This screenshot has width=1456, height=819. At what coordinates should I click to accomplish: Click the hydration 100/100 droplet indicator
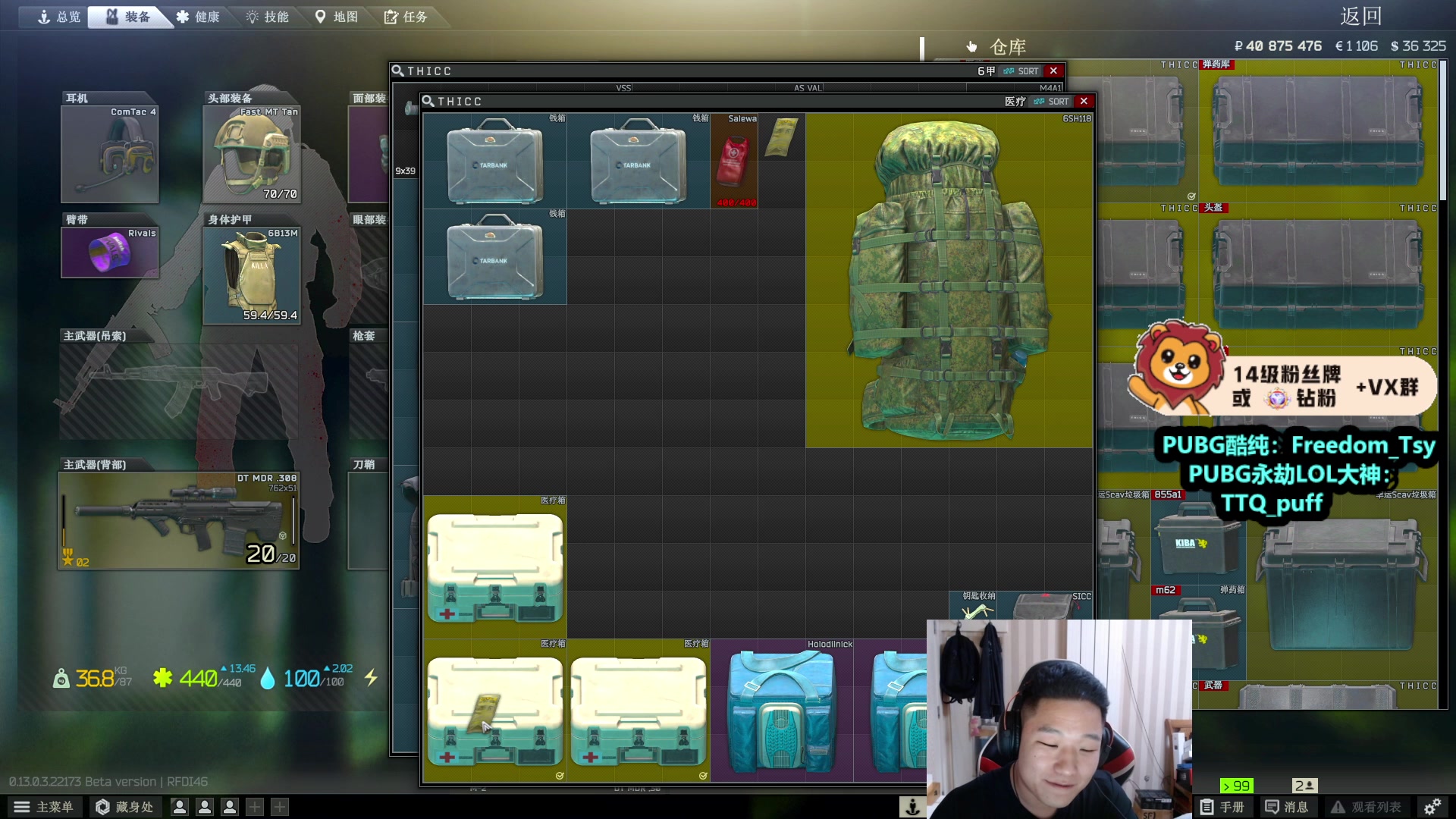[307, 677]
